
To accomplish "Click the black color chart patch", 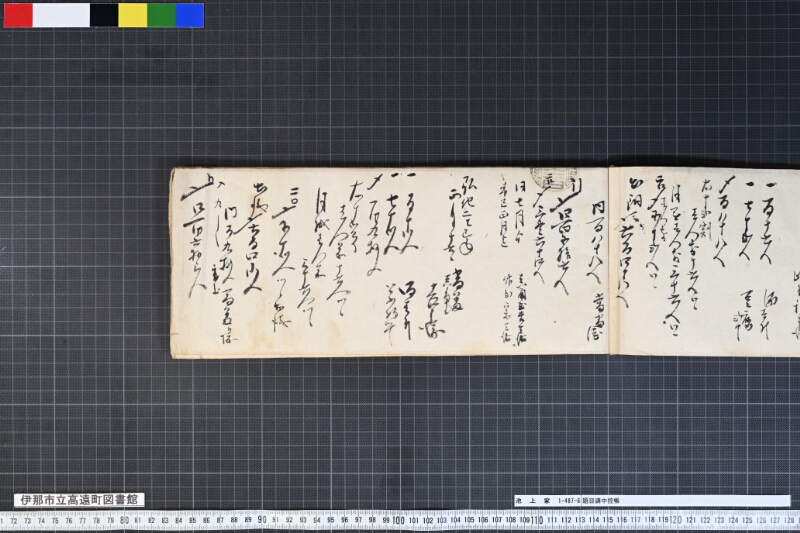I will pyautogui.click(x=104, y=15).
